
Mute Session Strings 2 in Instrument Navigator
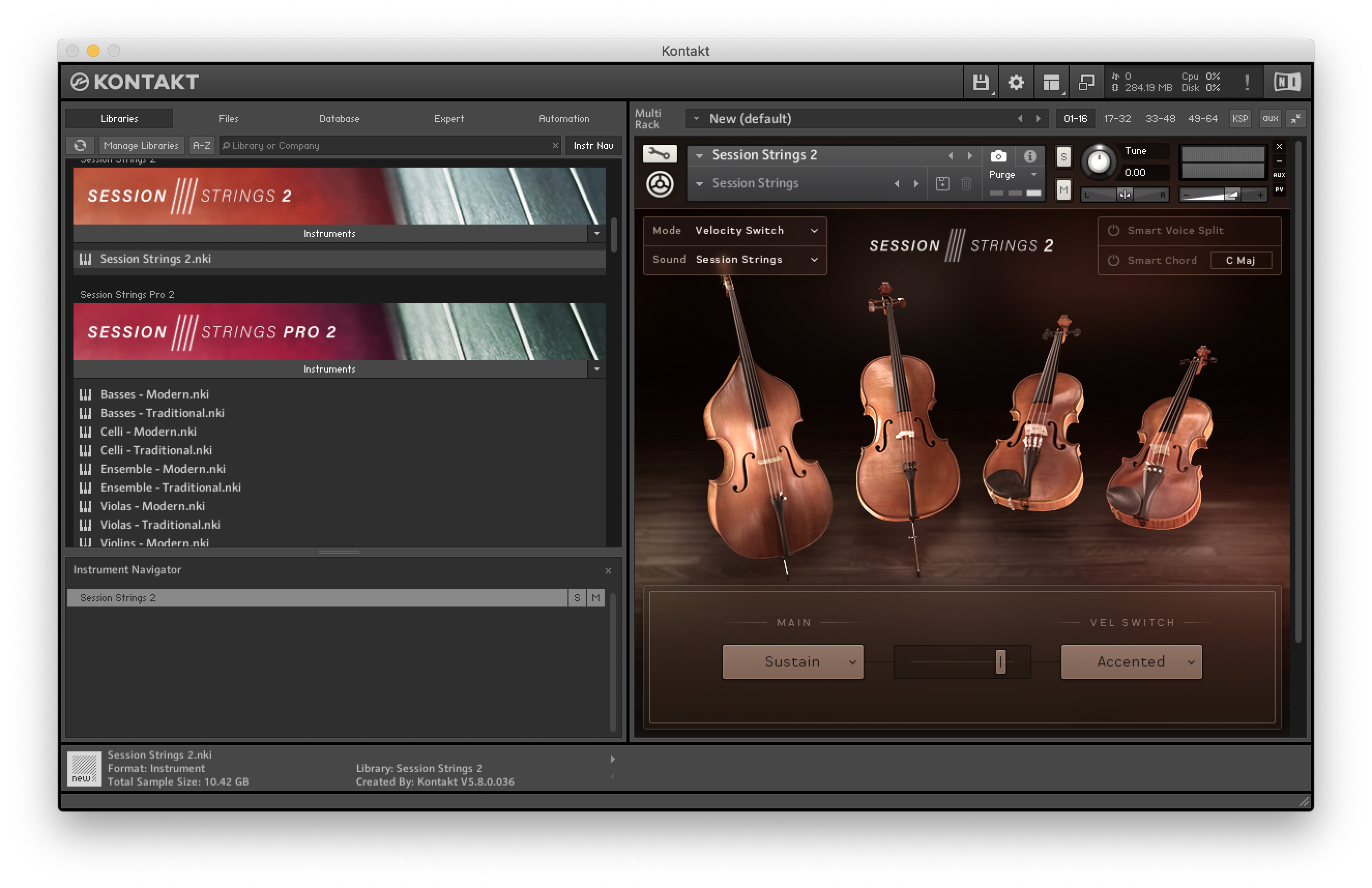click(x=595, y=598)
